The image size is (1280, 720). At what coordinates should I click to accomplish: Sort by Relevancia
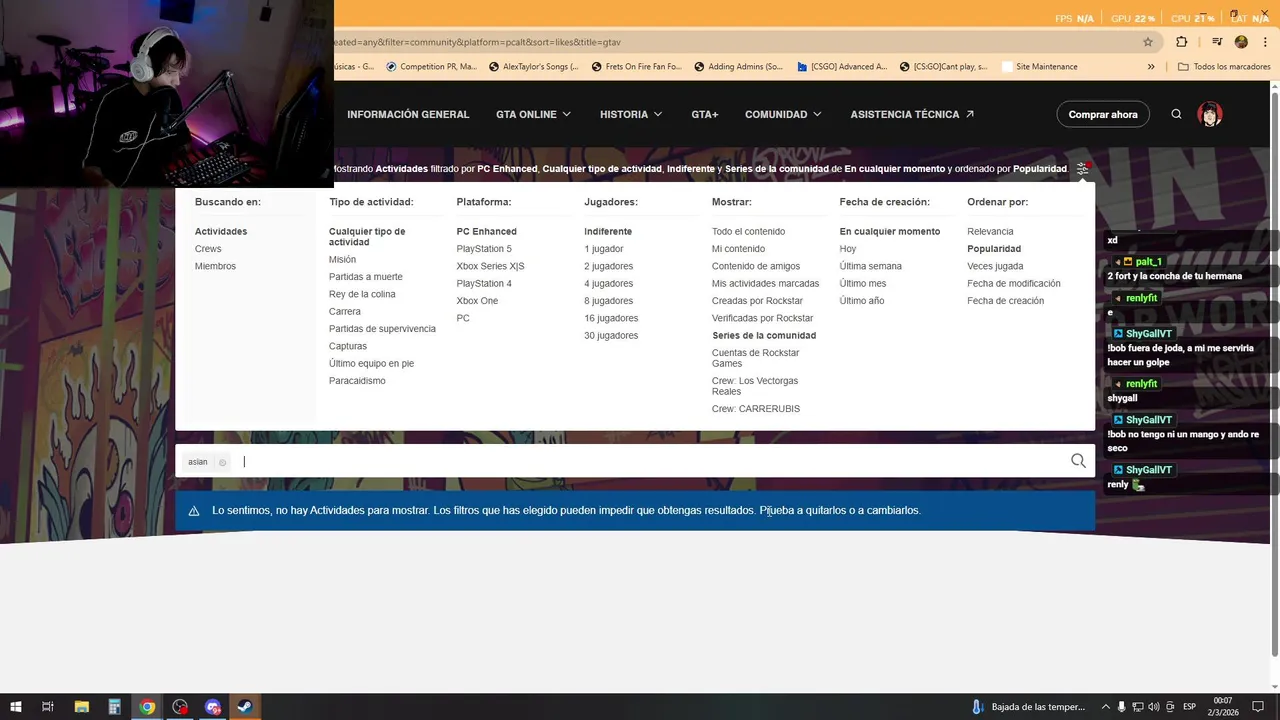tap(990, 232)
